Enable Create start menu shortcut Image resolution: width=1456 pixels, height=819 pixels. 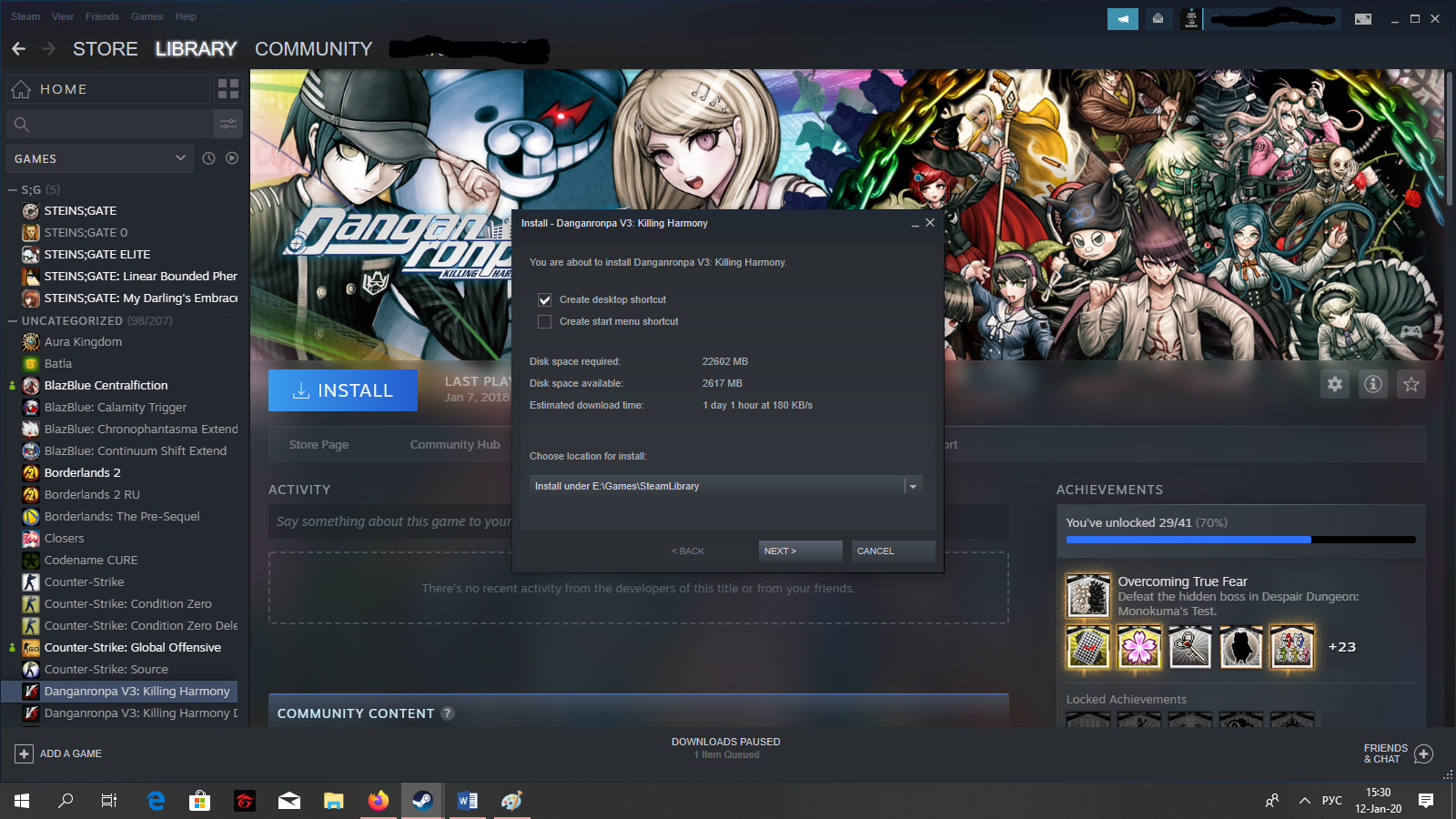tap(544, 321)
